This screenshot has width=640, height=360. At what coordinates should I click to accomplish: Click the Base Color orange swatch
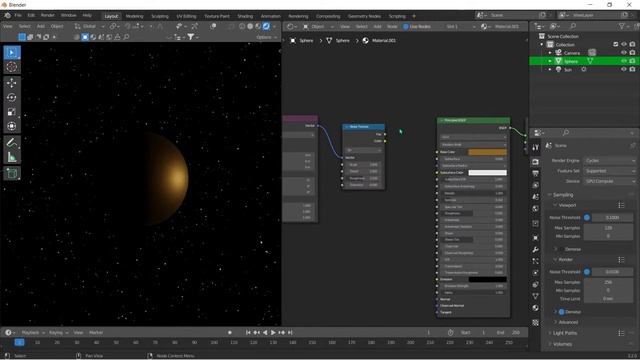pyautogui.click(x=487, y=152)
